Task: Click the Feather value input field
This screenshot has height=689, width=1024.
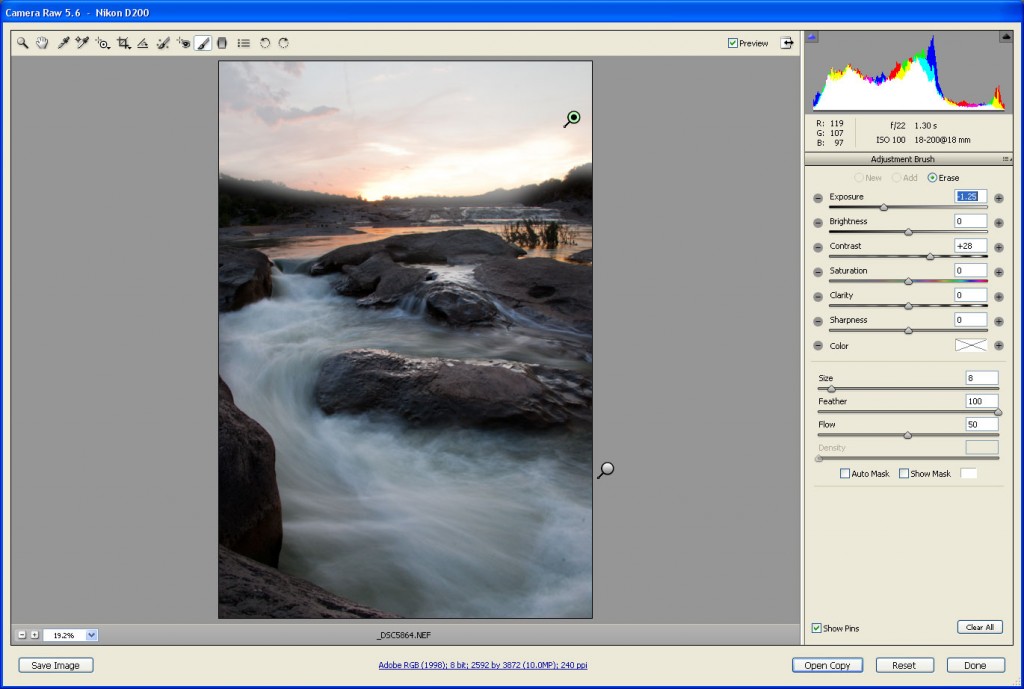Action: [980, 401]
